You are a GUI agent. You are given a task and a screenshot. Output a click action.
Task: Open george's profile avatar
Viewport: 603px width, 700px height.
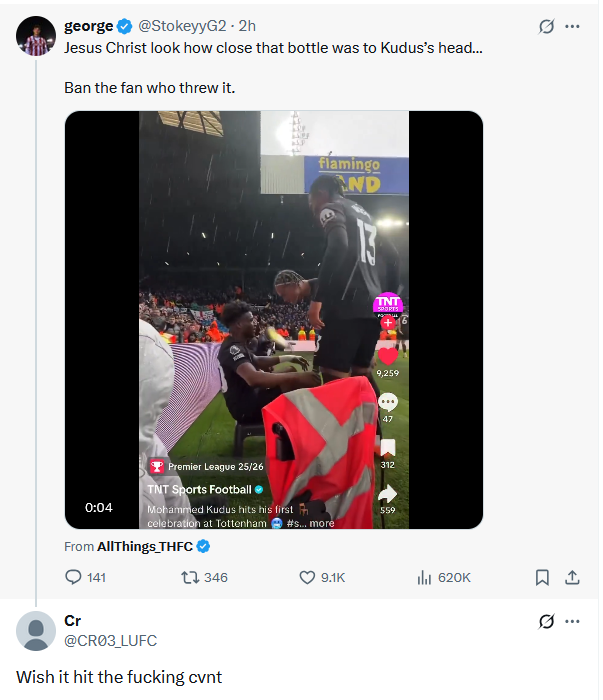click(37, 36)
